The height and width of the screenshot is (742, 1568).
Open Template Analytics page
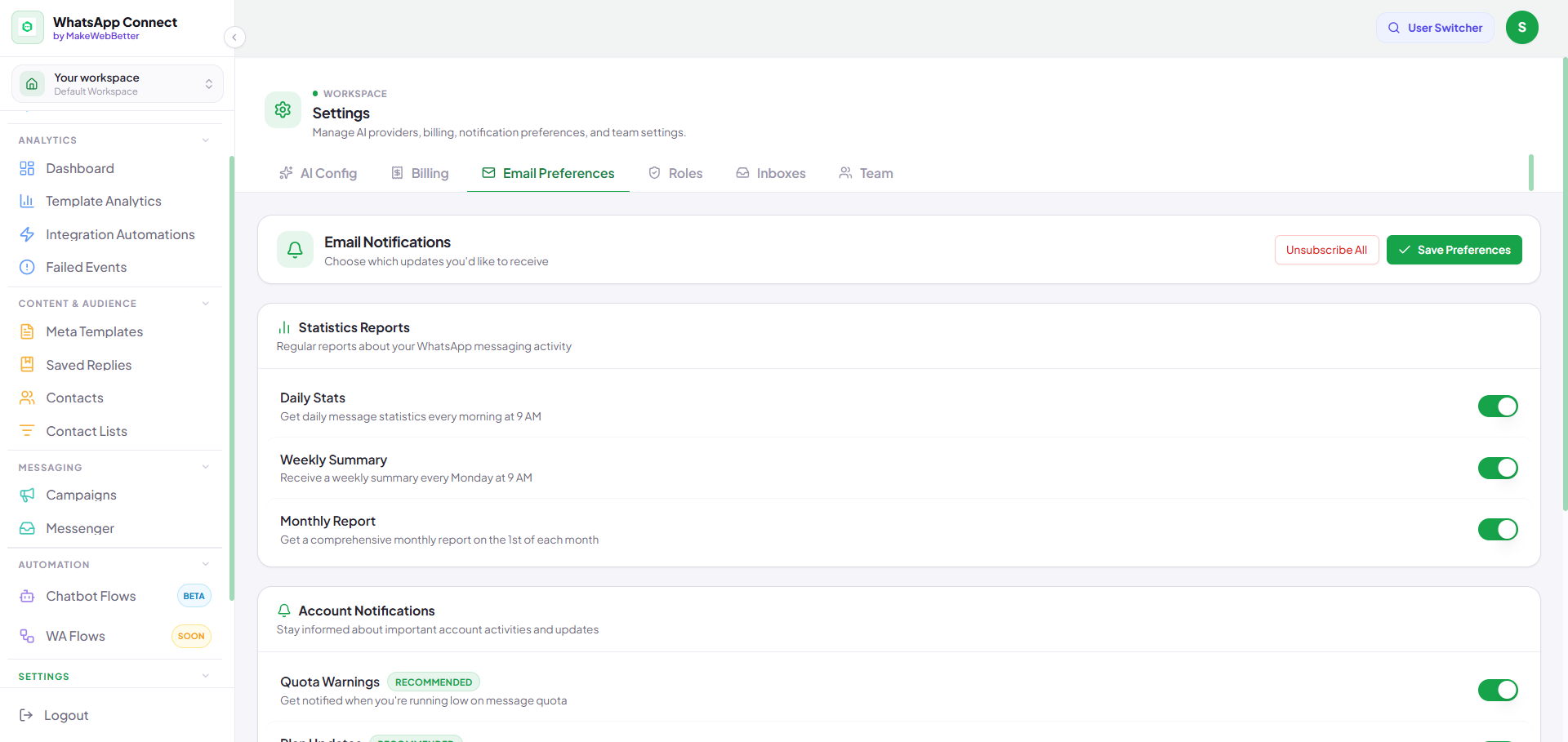114,201
